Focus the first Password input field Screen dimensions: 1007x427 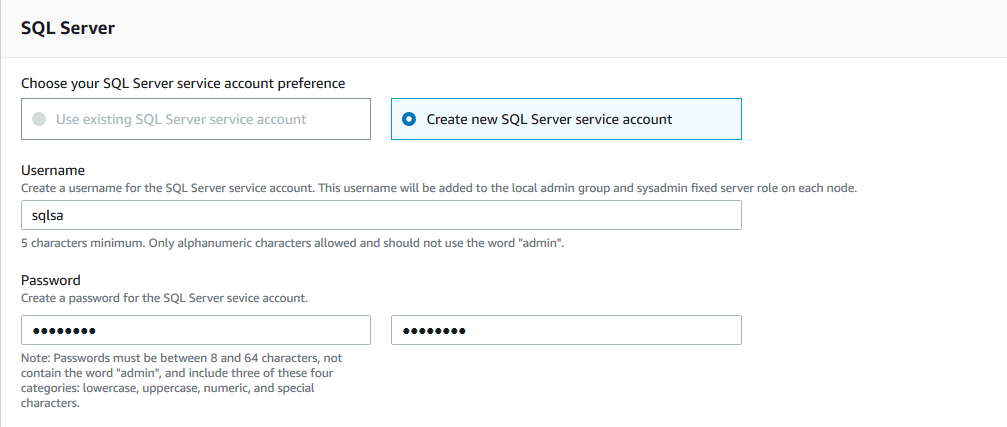196,330
